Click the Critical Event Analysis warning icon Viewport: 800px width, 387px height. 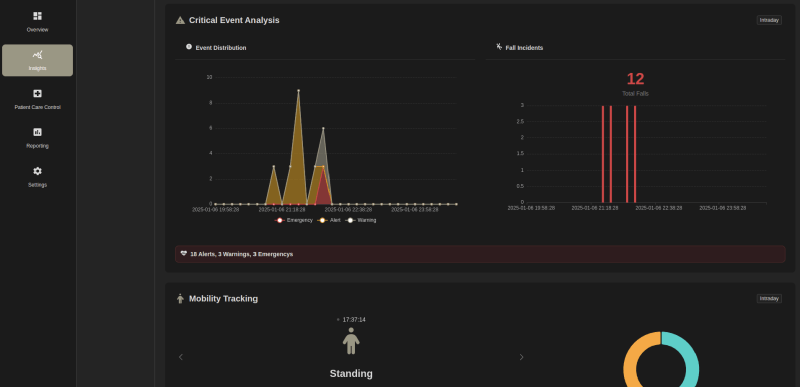(x=180, y=20)
